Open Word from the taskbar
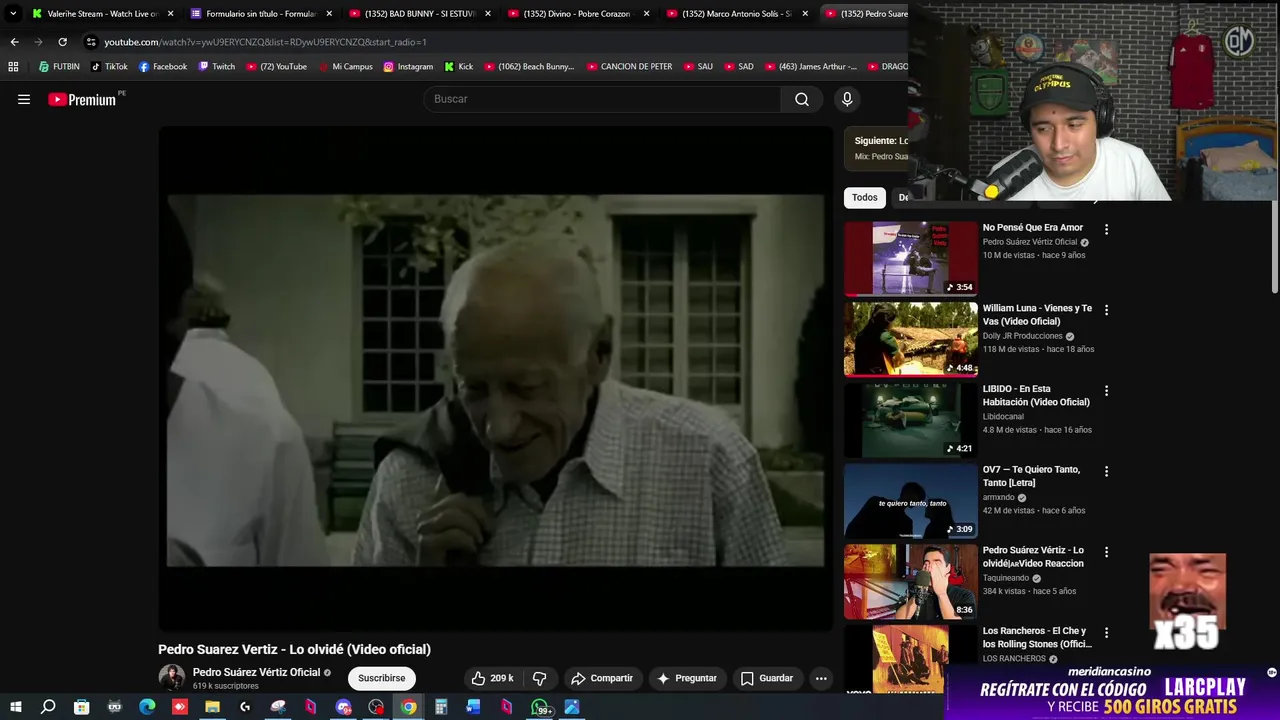The width and height of the screenshot is (1280, 720). (x=474, y=707)
